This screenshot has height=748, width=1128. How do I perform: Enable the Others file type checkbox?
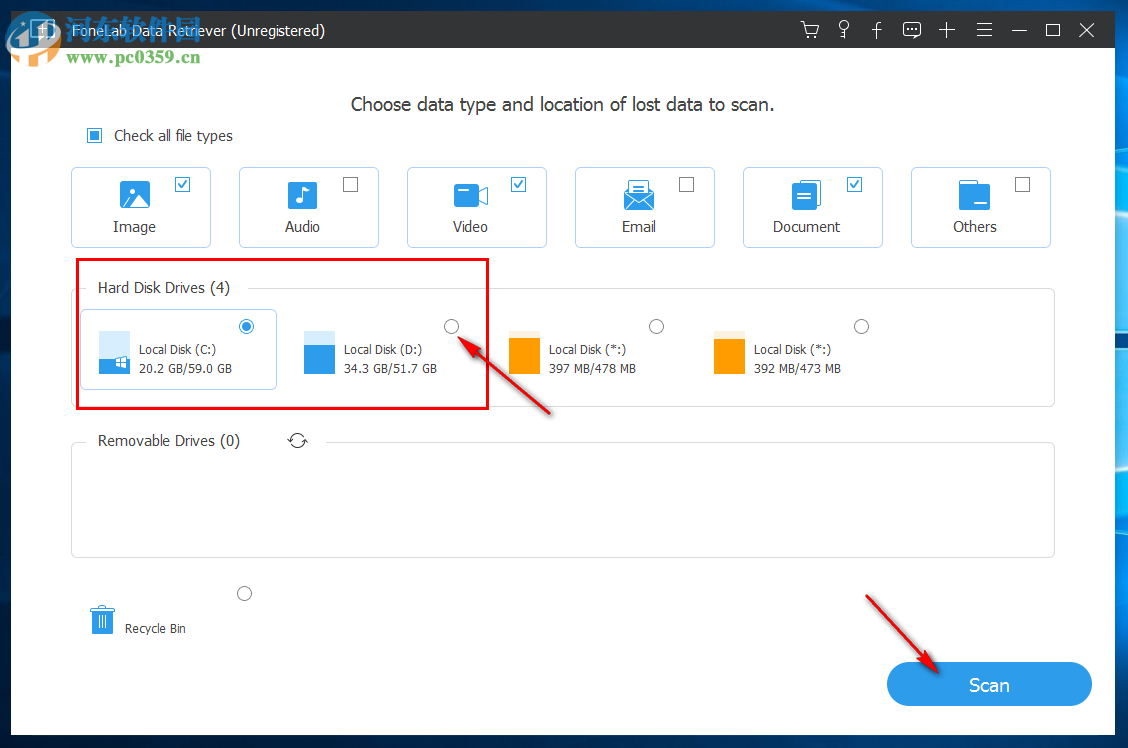(1022, 183)
